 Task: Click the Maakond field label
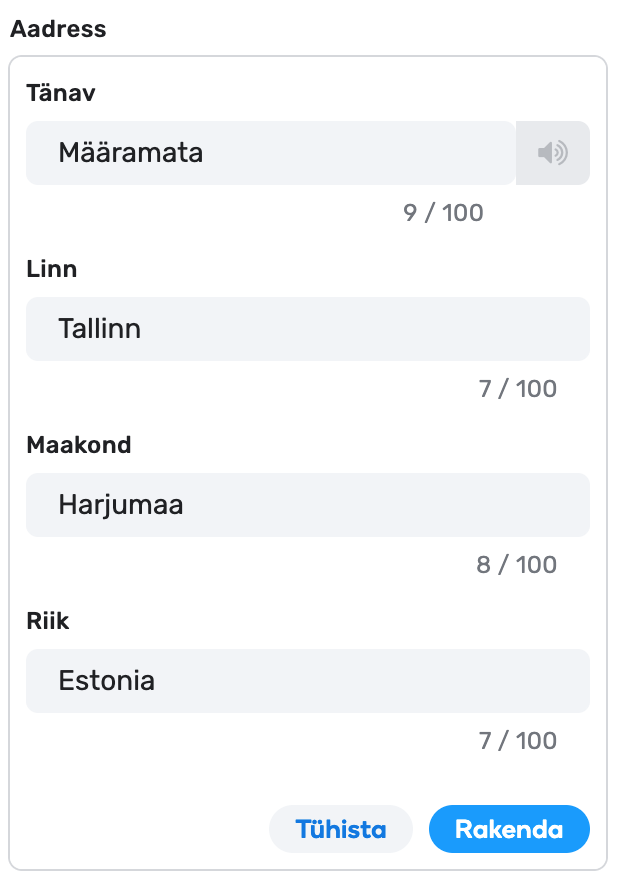[x=79, y=445]
